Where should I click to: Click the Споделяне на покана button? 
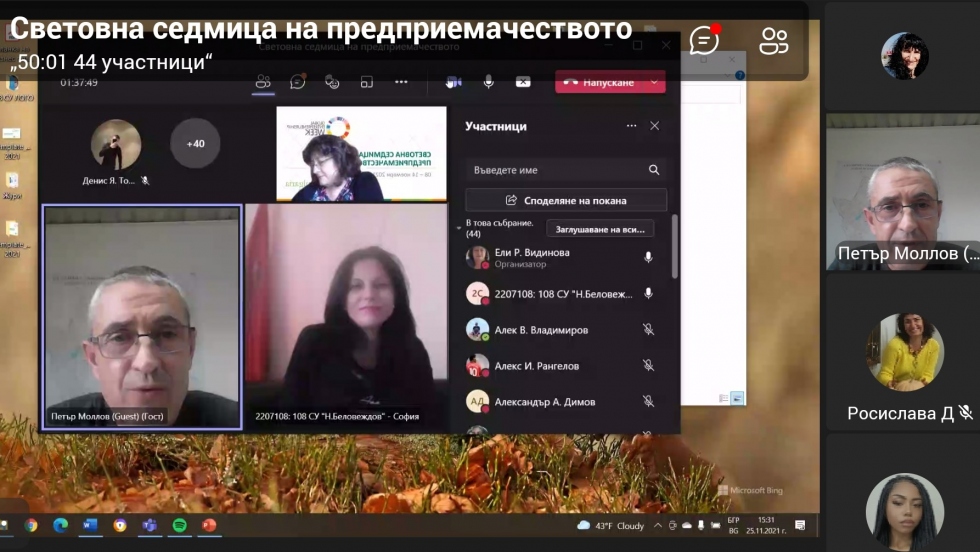(566, 201)
